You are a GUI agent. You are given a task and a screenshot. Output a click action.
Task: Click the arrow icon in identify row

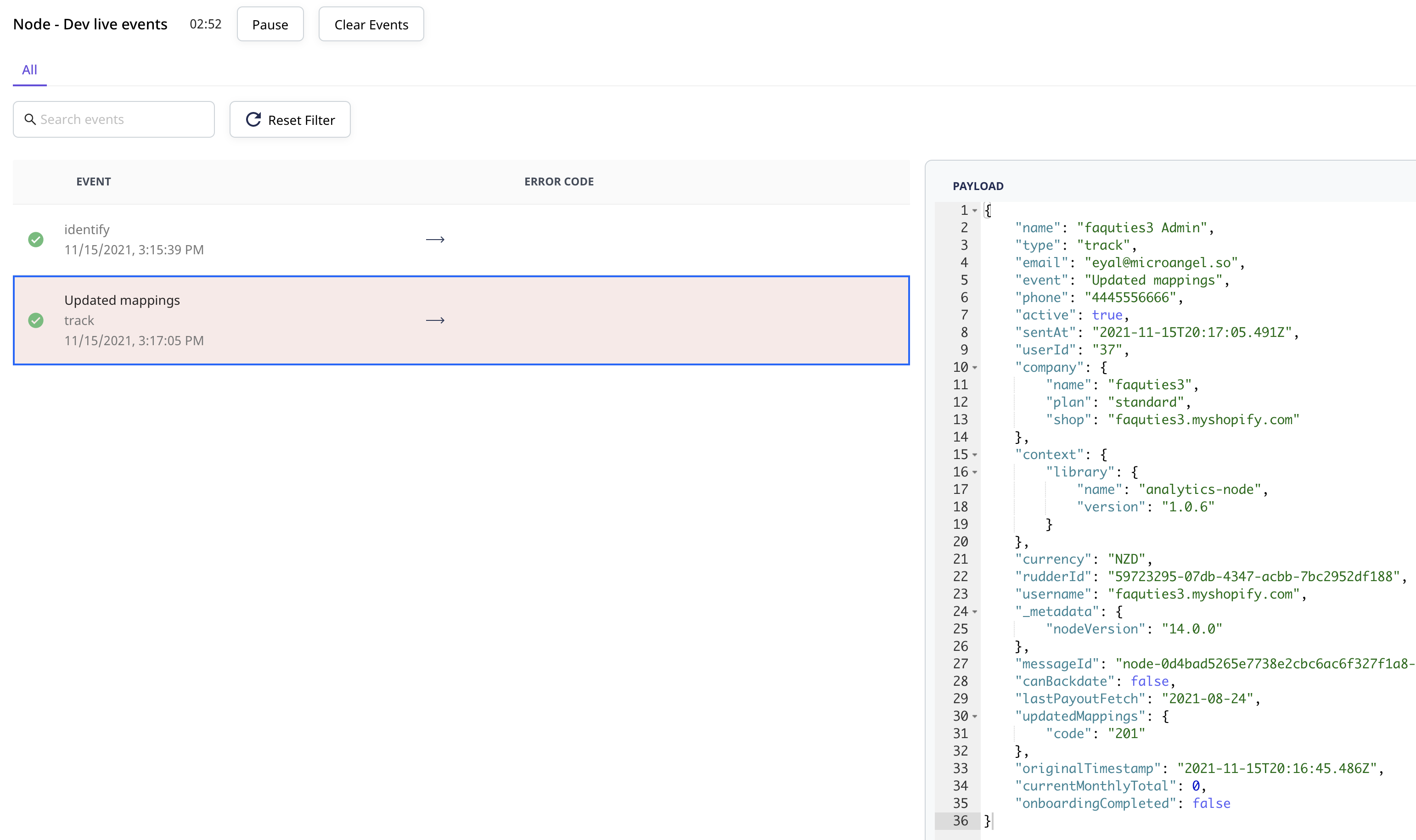435,240
